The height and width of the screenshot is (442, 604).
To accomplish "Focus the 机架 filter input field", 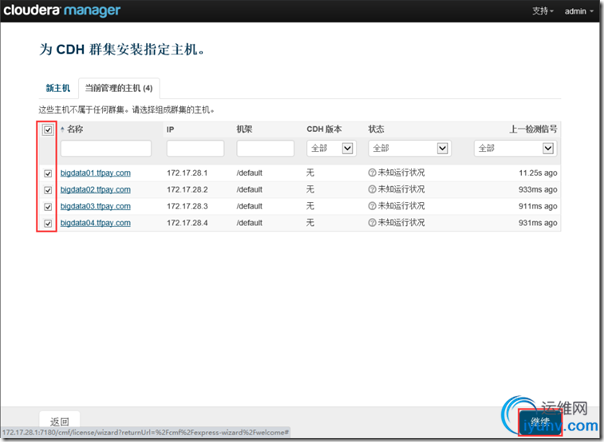I will pyautogui.click(x=265, y=148).
